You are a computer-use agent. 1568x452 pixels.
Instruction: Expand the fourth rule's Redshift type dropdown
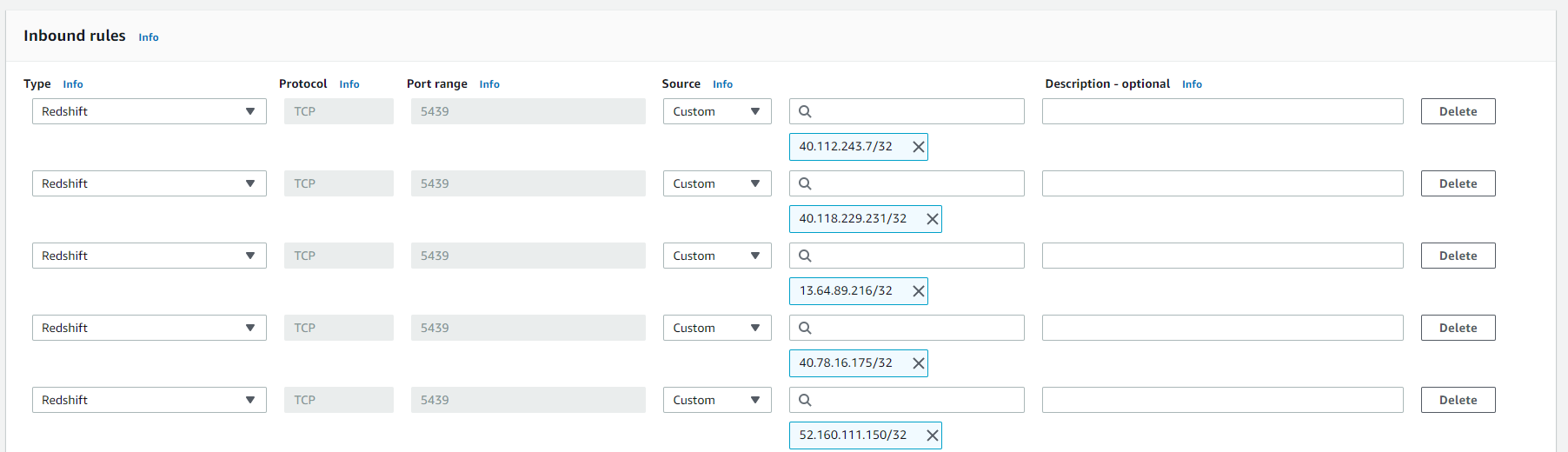(149, 328)
